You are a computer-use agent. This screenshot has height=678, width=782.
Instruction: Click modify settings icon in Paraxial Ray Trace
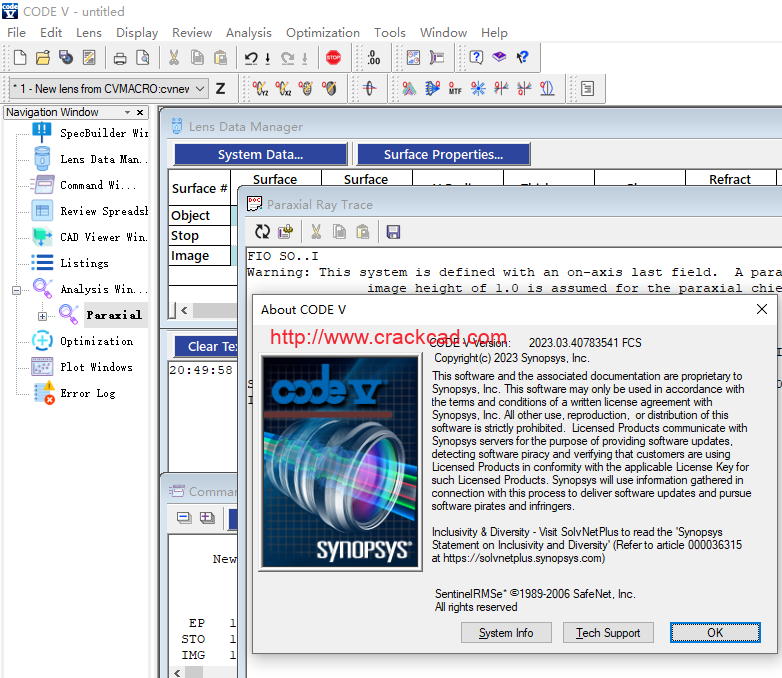(286, 231)
